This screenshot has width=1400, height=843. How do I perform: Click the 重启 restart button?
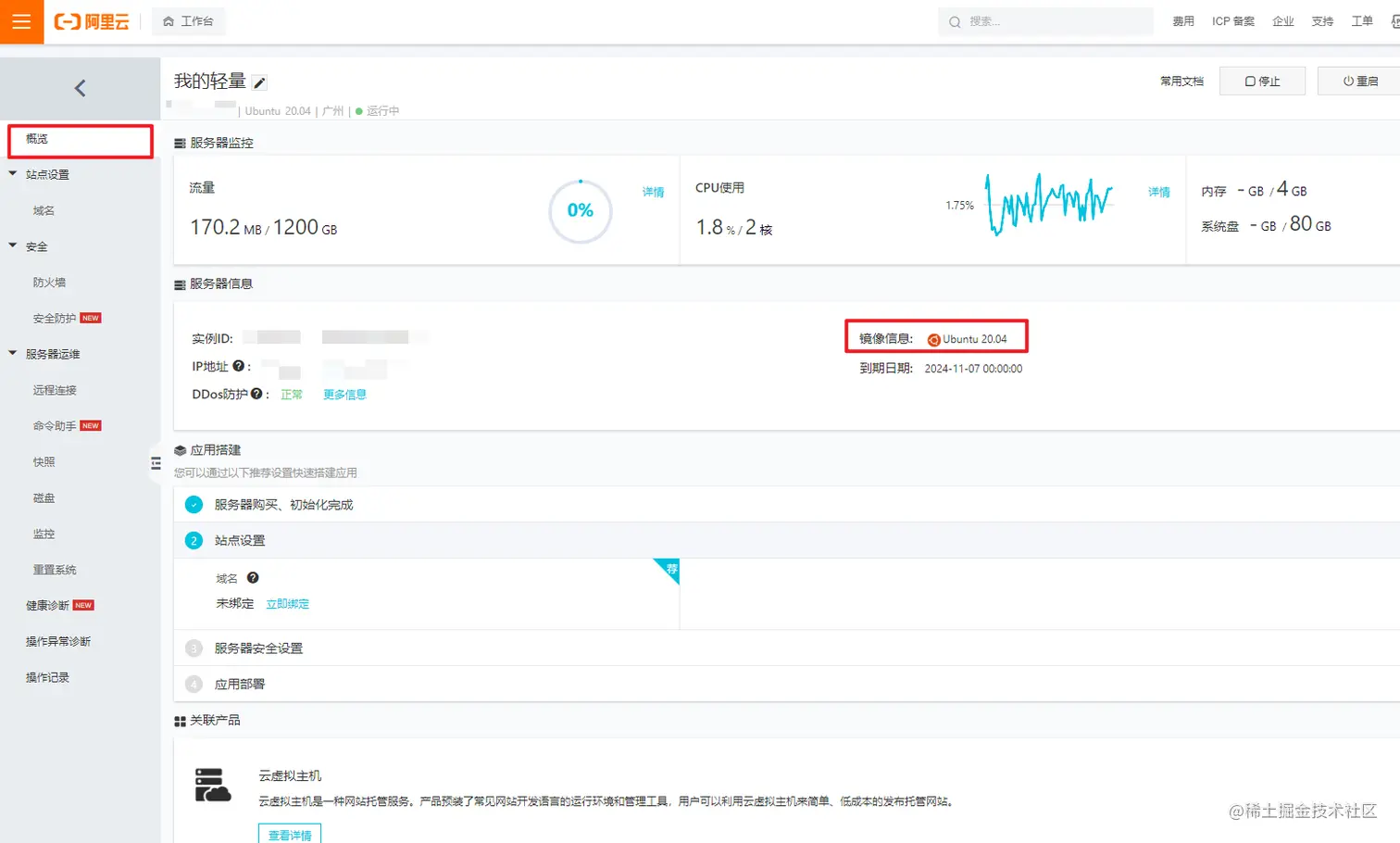coord(1359,82)
